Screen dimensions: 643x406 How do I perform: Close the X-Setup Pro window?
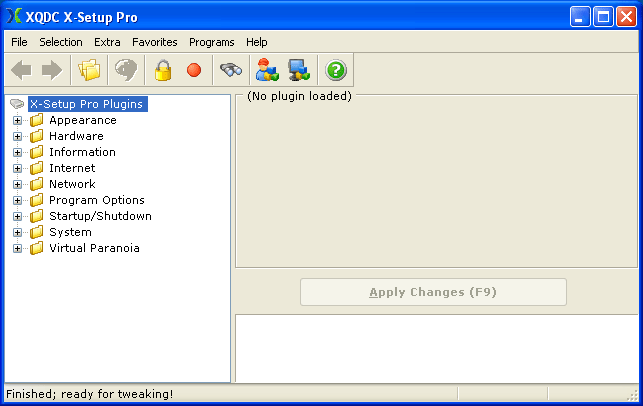627,17
